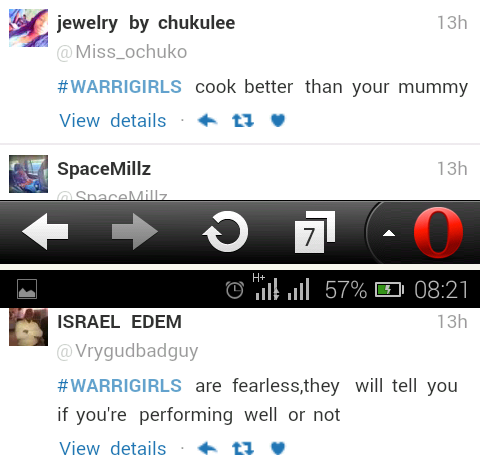The image size is (480, 470).
Task: Favorite ISRAEL EDEM's tweet with heart
Action: coord(278,448)
